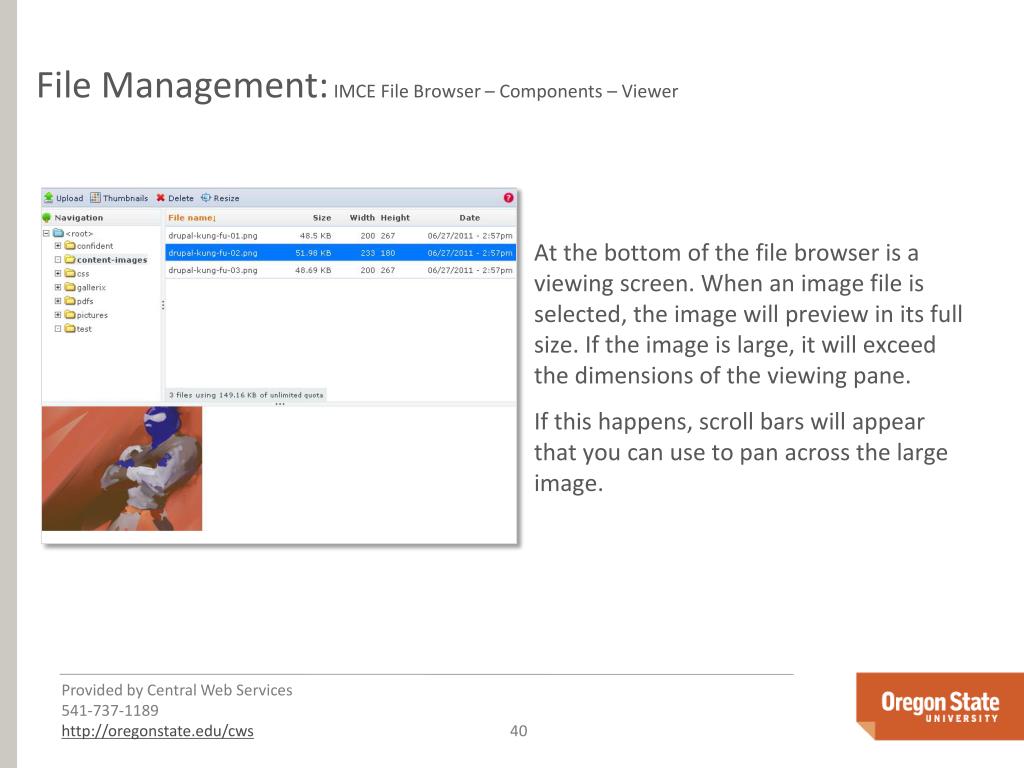Click the Oregon State University logo
1024x768 pixels.
(x=940, y=706)
